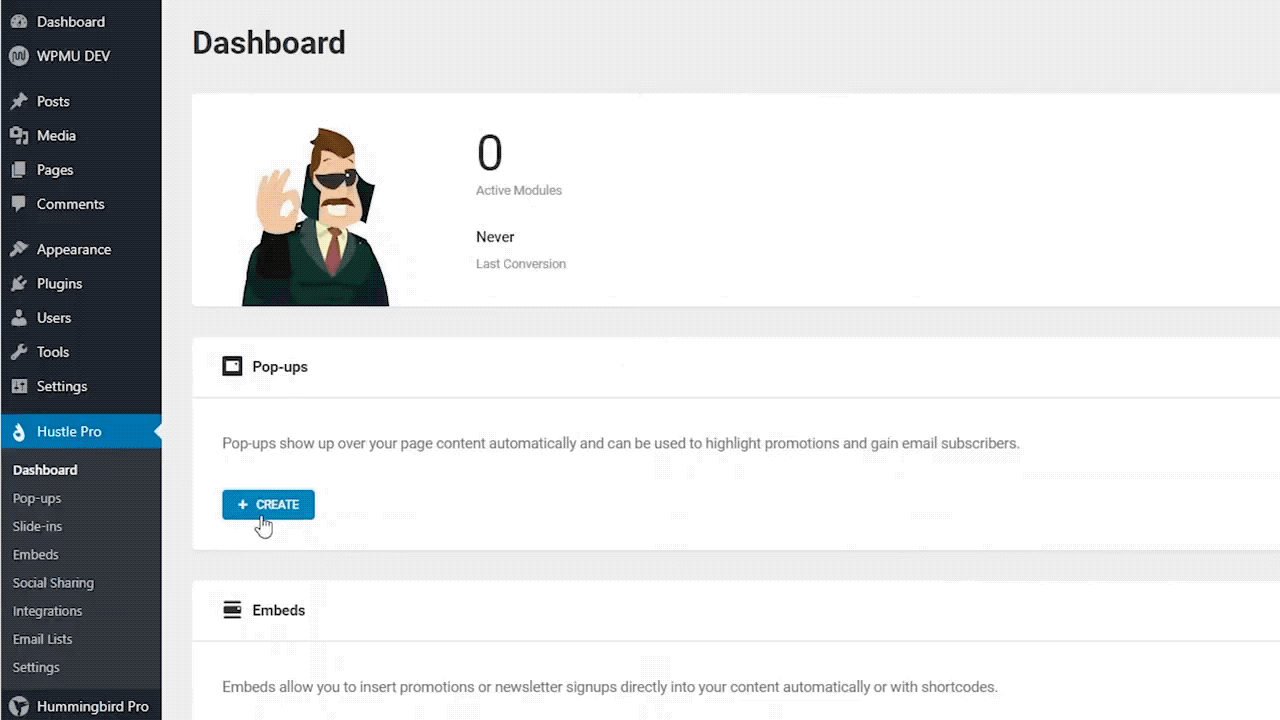Click the Create pop-up button
This screenshot has width=1280, height=720.
coord(268,505)
